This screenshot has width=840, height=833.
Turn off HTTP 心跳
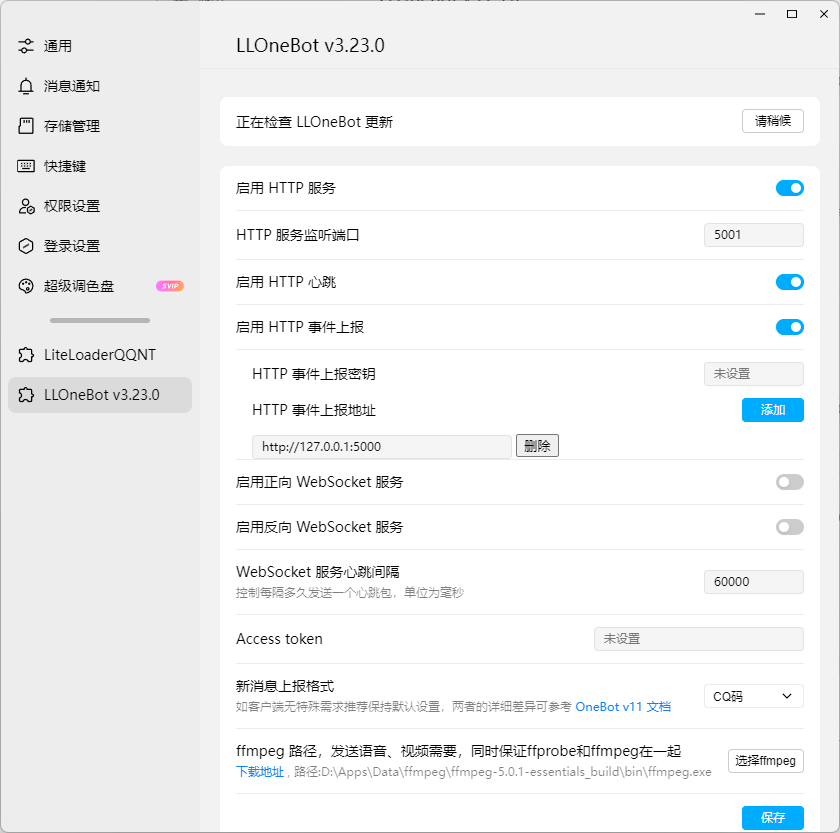789,284
